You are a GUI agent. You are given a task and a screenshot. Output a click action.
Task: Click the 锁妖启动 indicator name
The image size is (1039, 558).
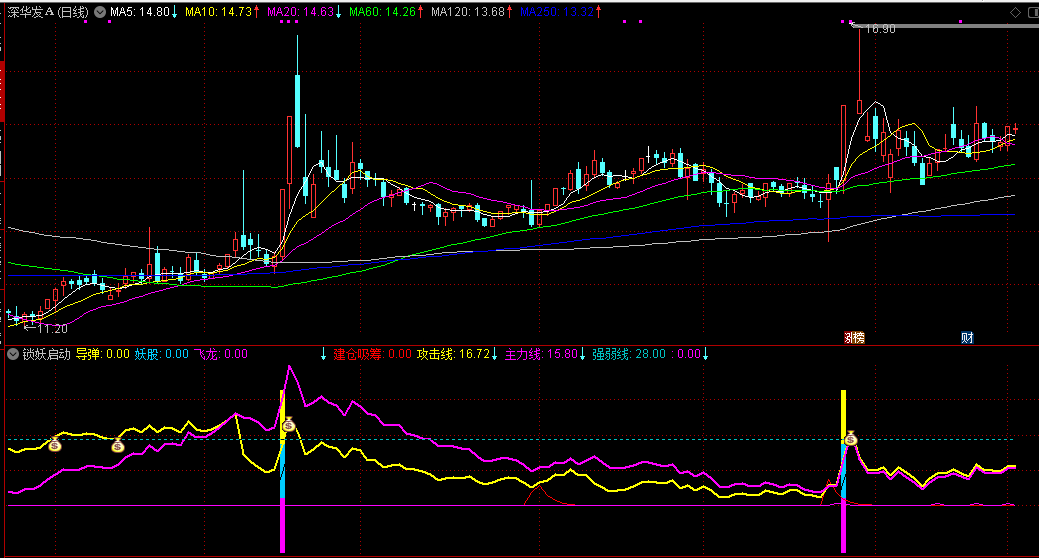[x=46, y=355]
